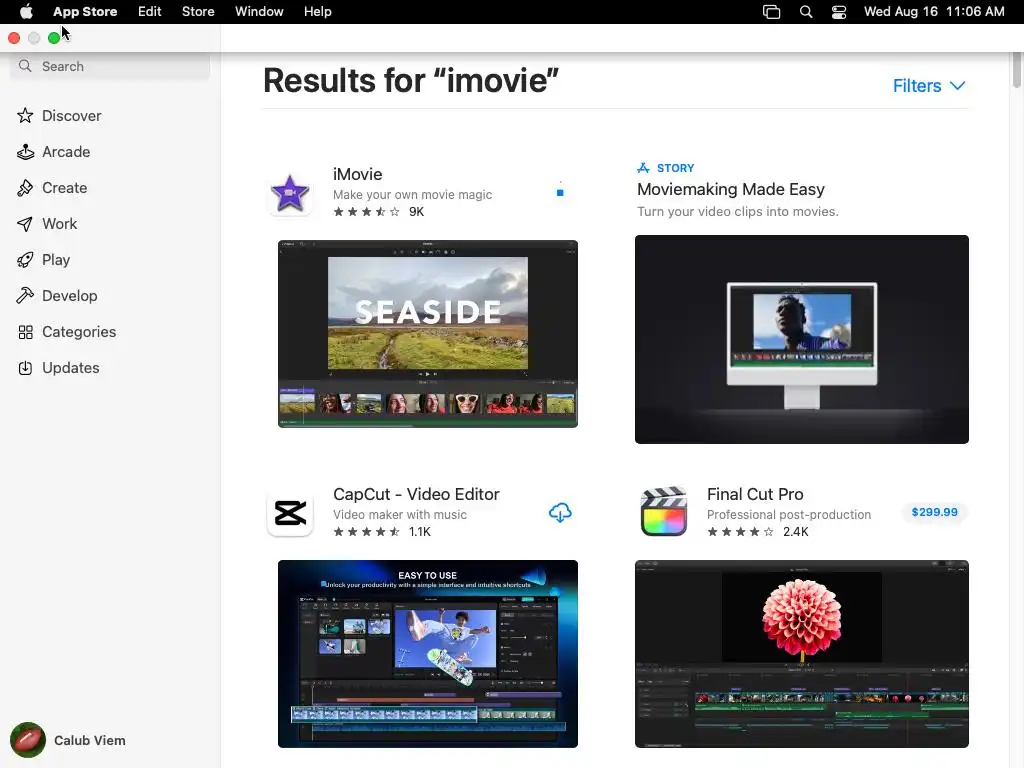Go to Develop section label
Screen dimensions: 1024x768
[x=69, y=296]
